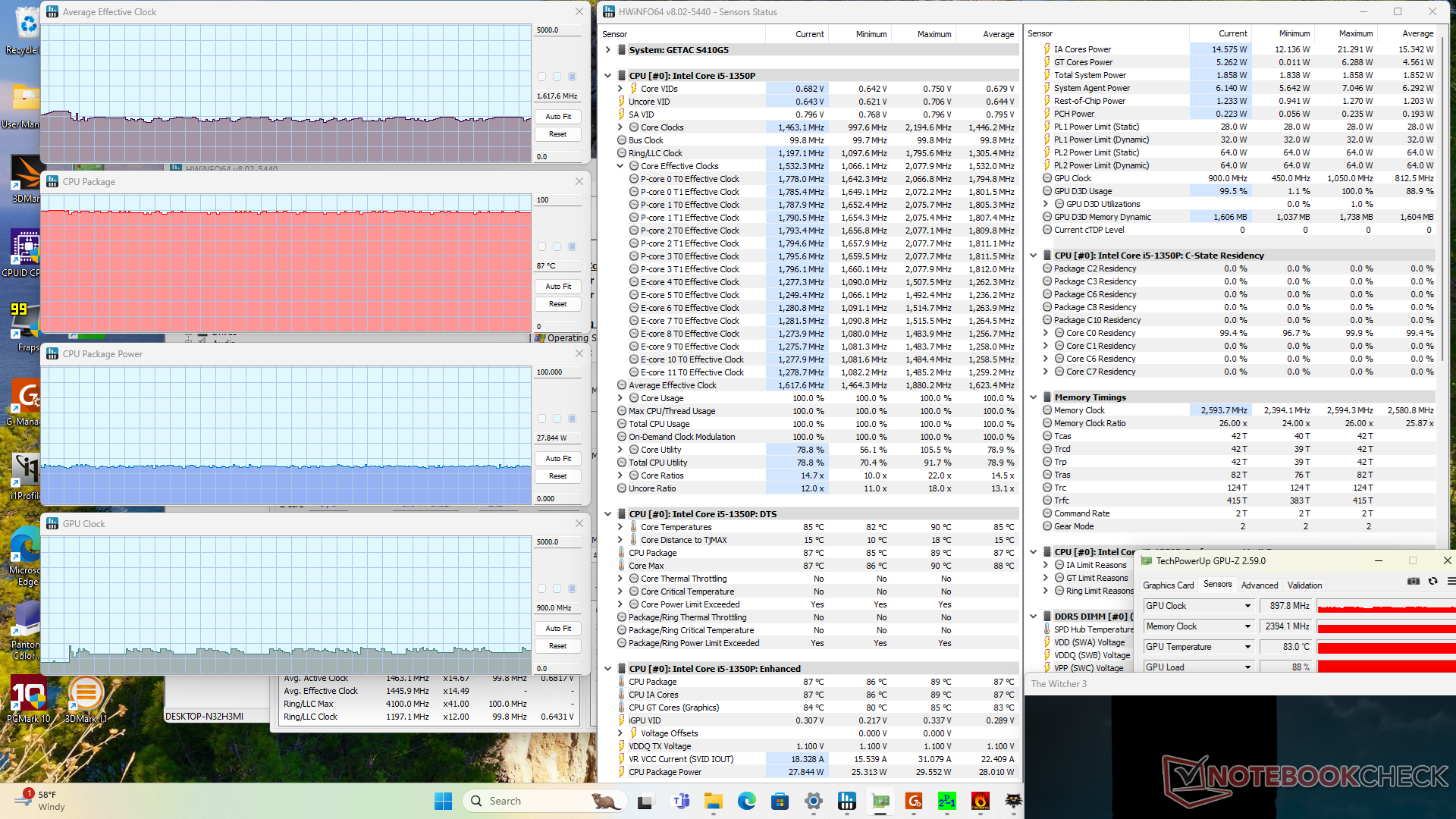
Task: Collapse the CPU [#0] Intel Core i5-1350P section
Action: click(608, 76)
